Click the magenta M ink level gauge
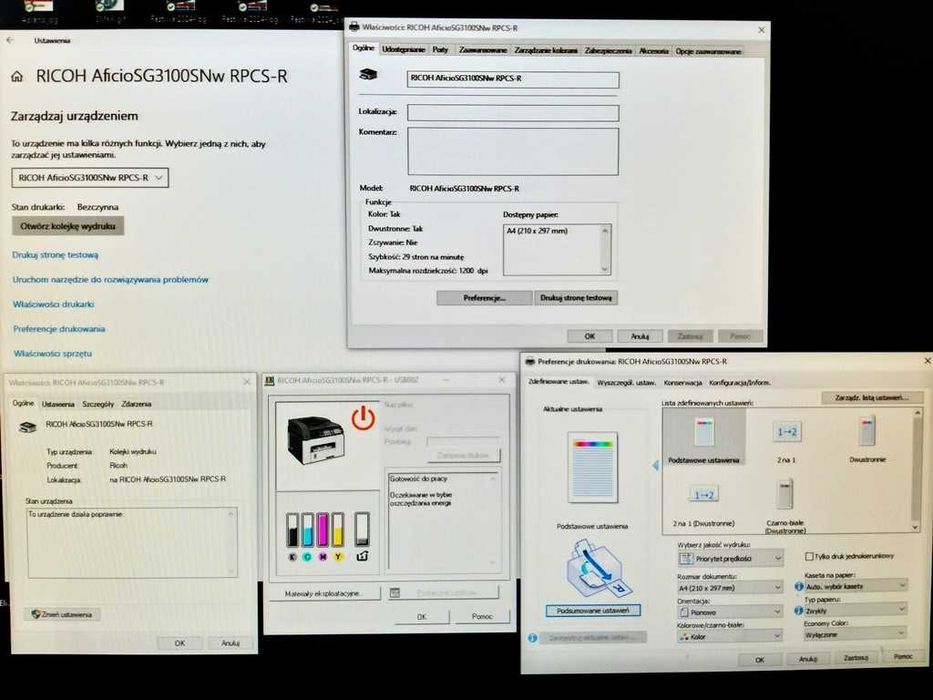Viewport: 933px width, 700px height. tap(323, 530)
